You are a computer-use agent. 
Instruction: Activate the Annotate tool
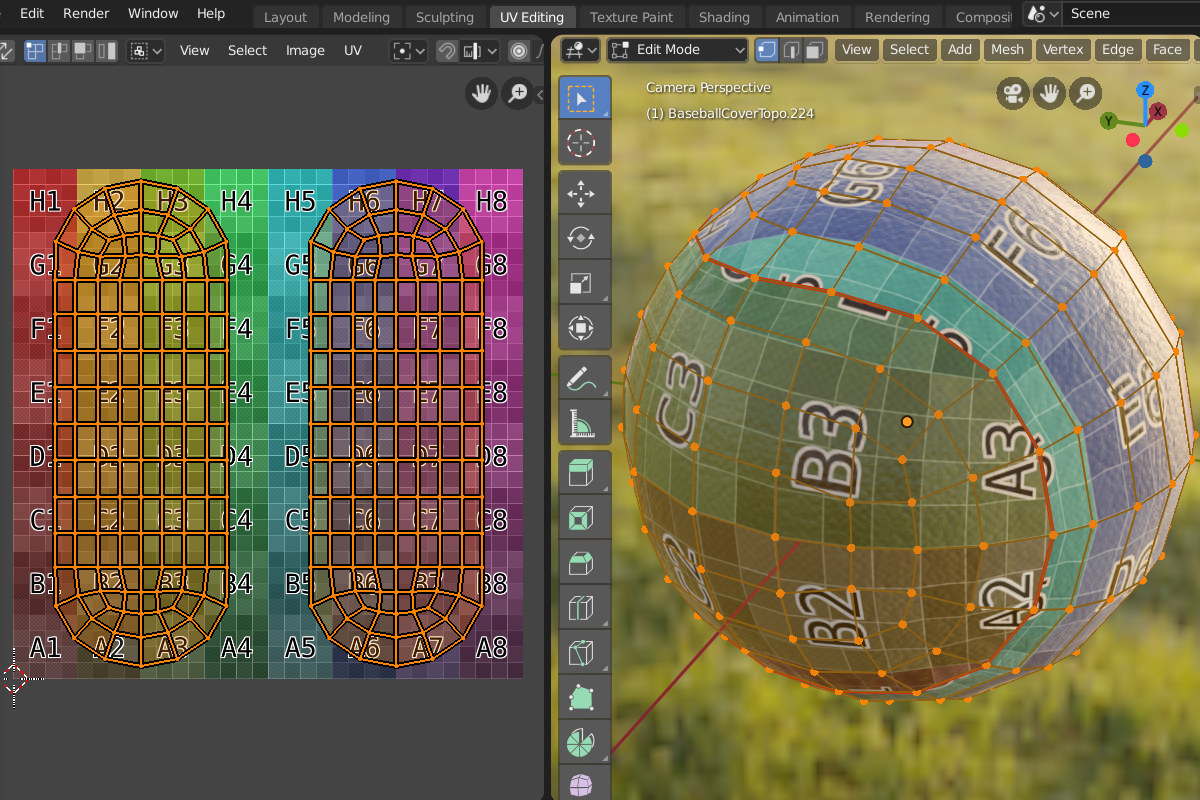(584, 375)
